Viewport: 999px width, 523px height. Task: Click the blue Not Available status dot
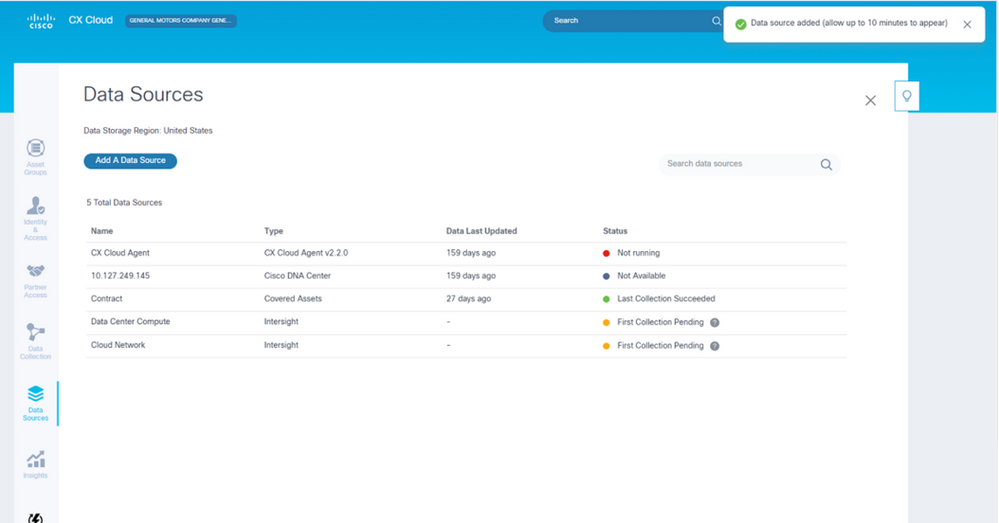[607, 276]
